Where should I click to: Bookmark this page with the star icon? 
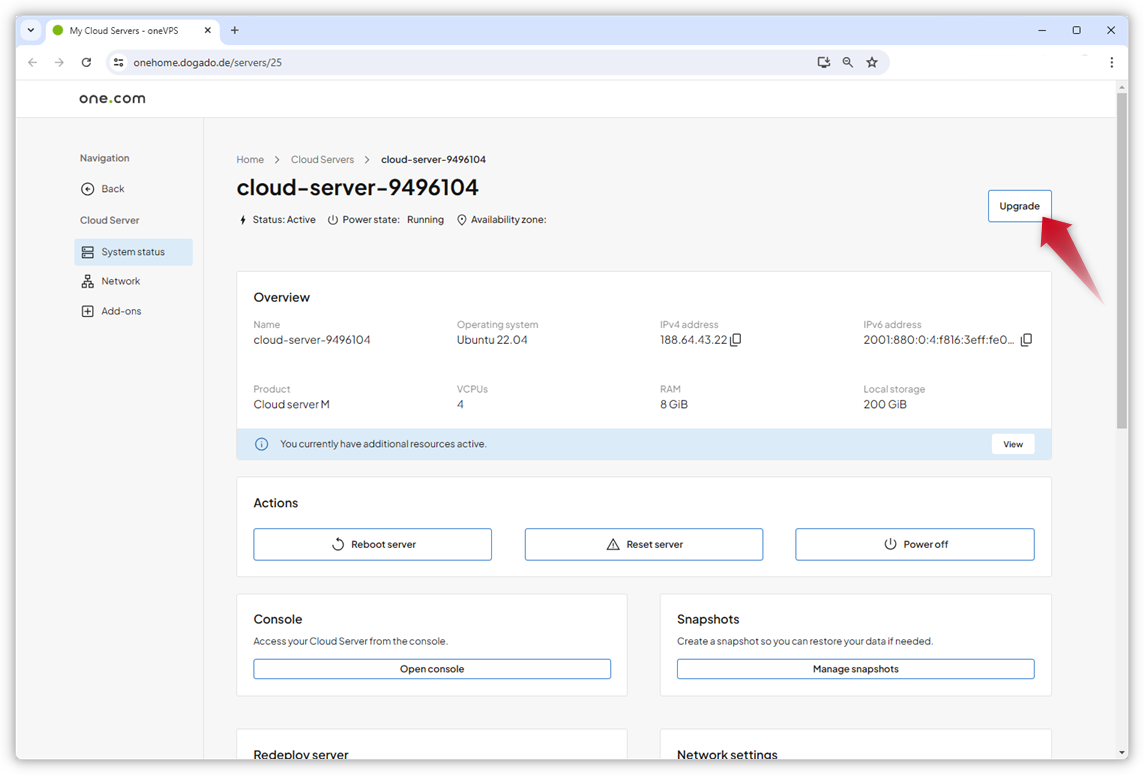coord(872,62)
